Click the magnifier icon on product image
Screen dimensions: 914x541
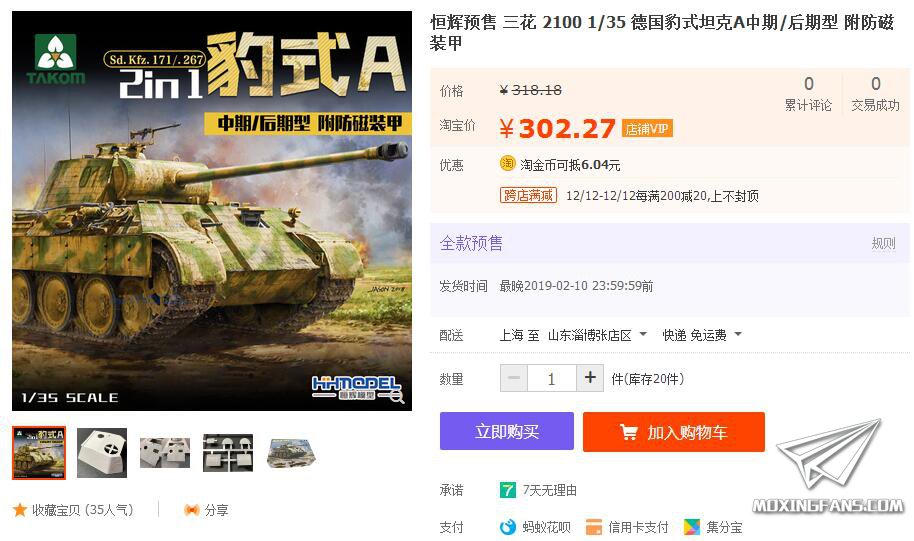(x=398, y=398)
